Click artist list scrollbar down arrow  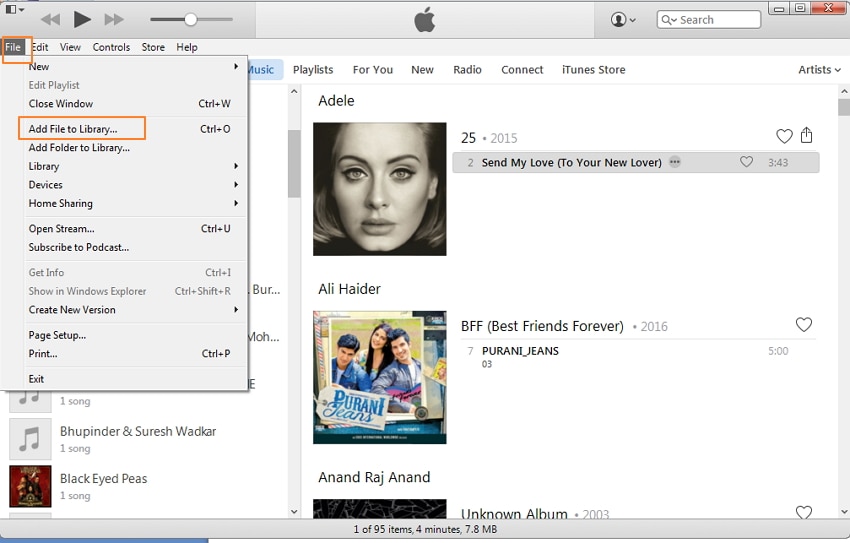tap(294, 511)
